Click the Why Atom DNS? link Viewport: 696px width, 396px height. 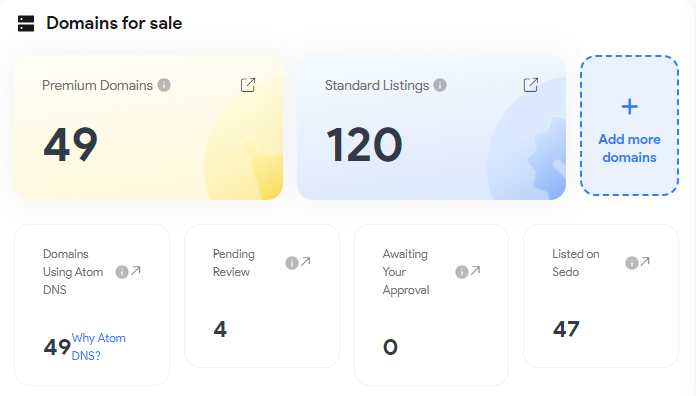(x=99, y=347)
